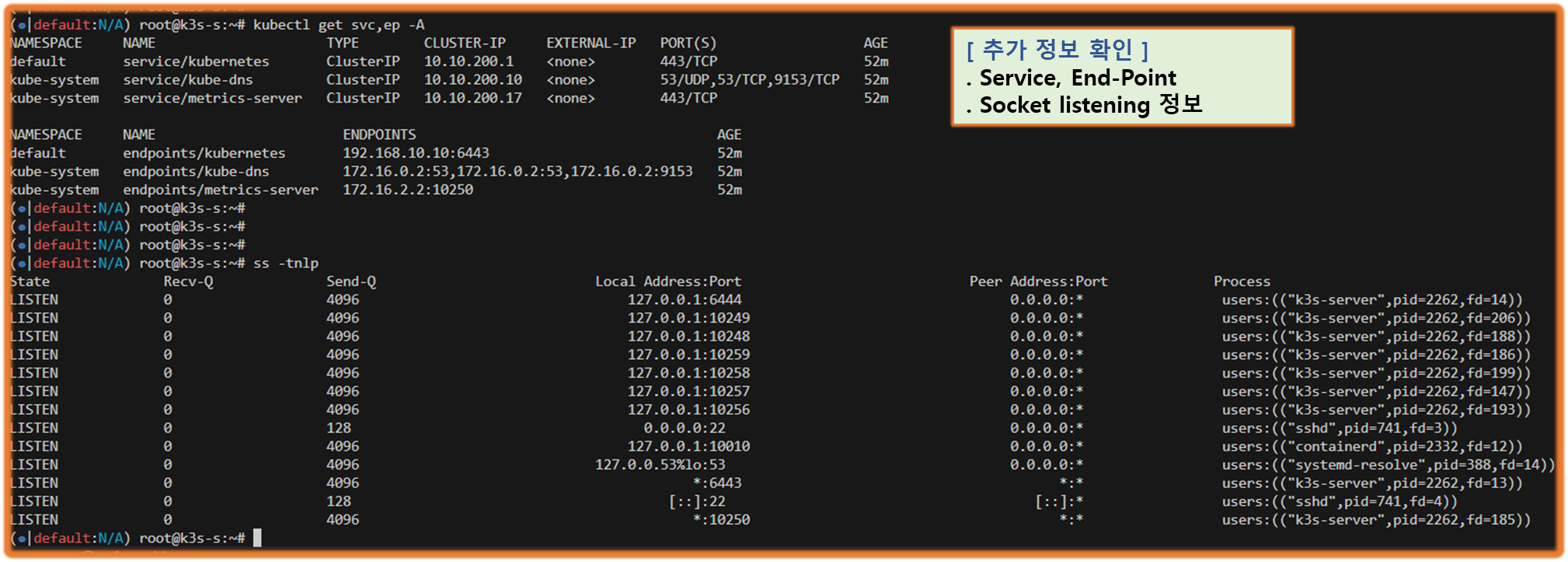The image size is (1568, 562).
Task: Select the service/metrics-server name cell
Action: [212, 99]
